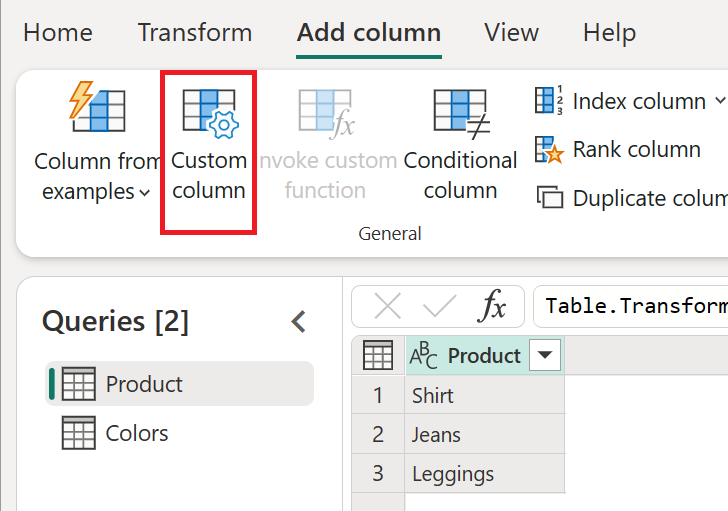The height and width of the screenshot is (511, 728).
Task: Confirm formula with the checkmark
Action: point(439,307)
